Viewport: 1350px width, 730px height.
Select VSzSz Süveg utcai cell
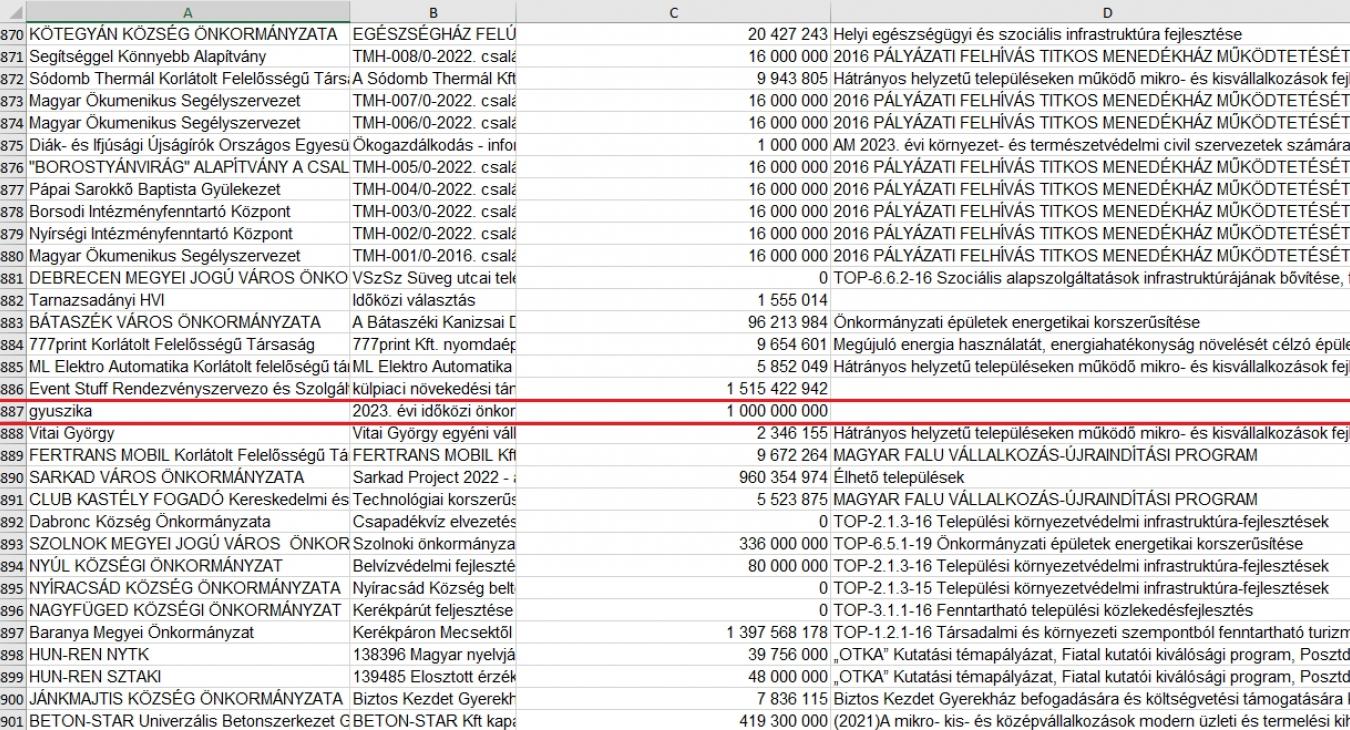(x=433, y=278)
